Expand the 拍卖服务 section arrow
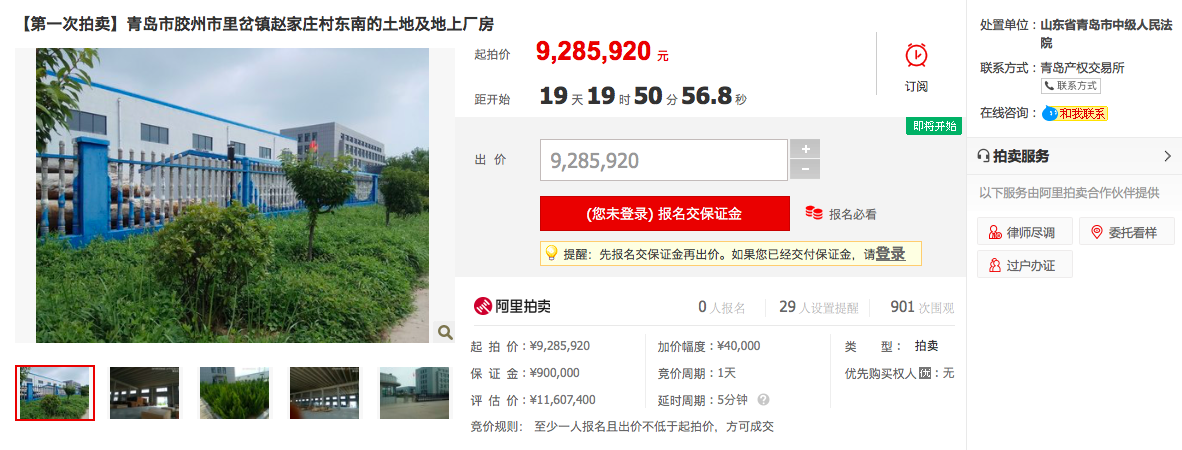This screenshot has width=1182, height=450. pos(1168,156)
